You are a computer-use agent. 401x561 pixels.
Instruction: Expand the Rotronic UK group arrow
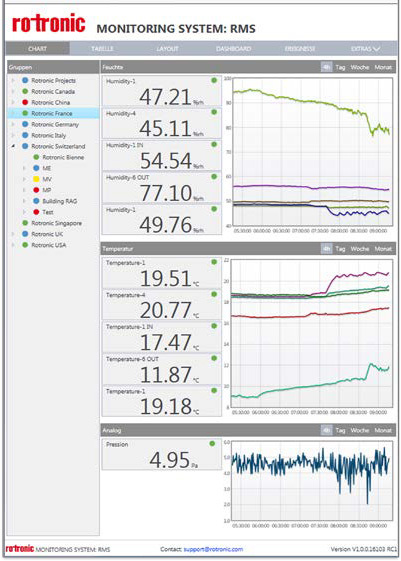coord(13,234)
